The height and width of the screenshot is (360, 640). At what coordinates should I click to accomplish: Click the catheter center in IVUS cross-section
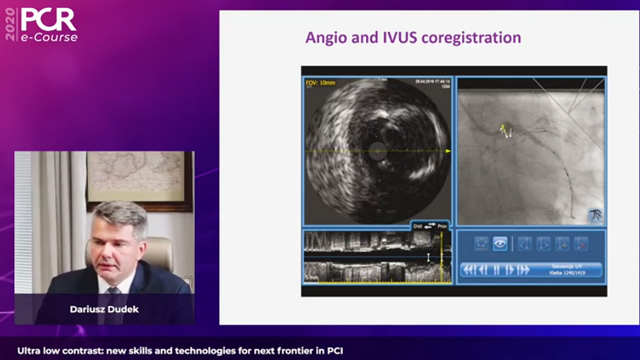coord(378,151)
